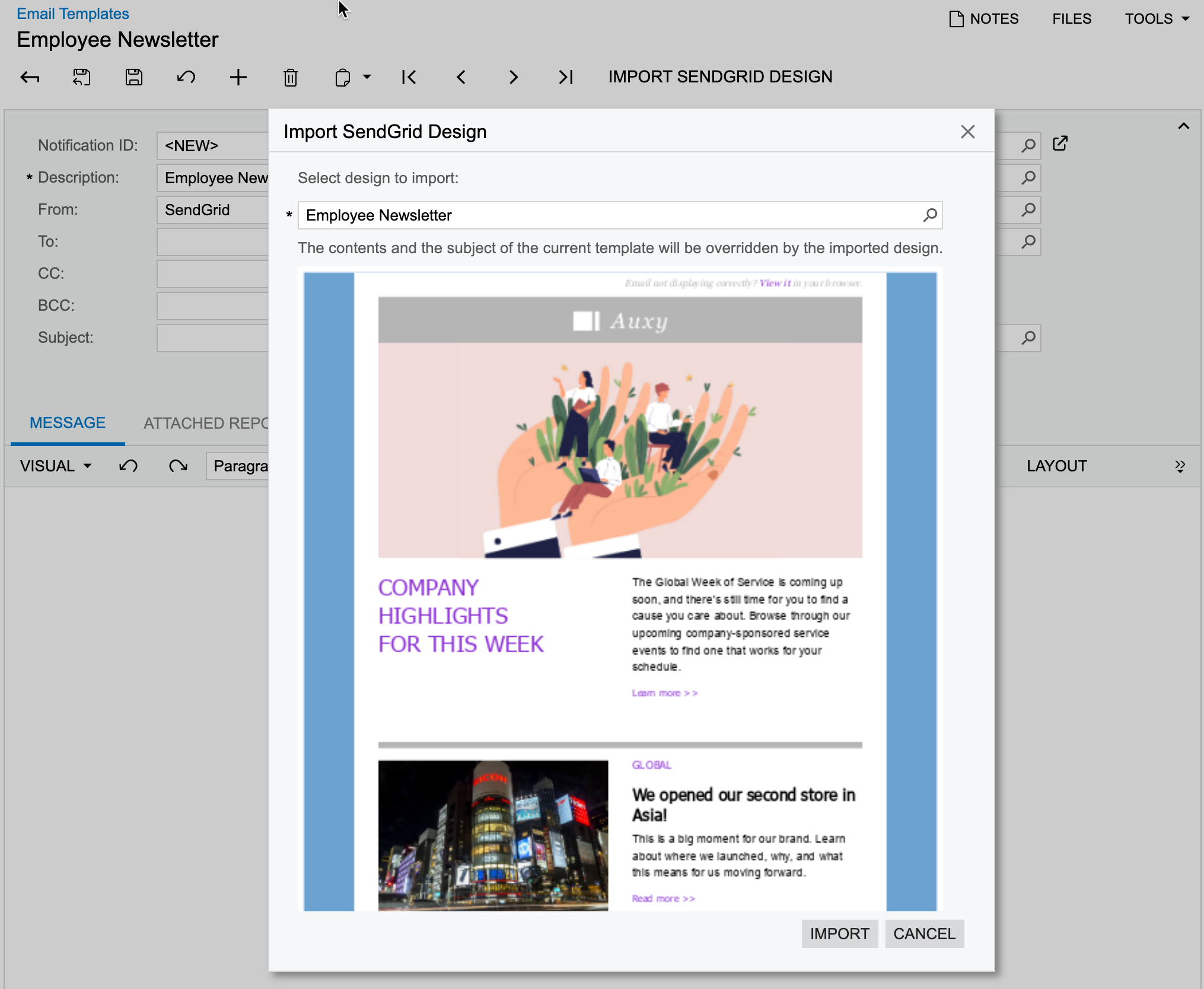The image size is (1204, 989).
Task: Click the Save and Close icon
Action: pos(82,77)
